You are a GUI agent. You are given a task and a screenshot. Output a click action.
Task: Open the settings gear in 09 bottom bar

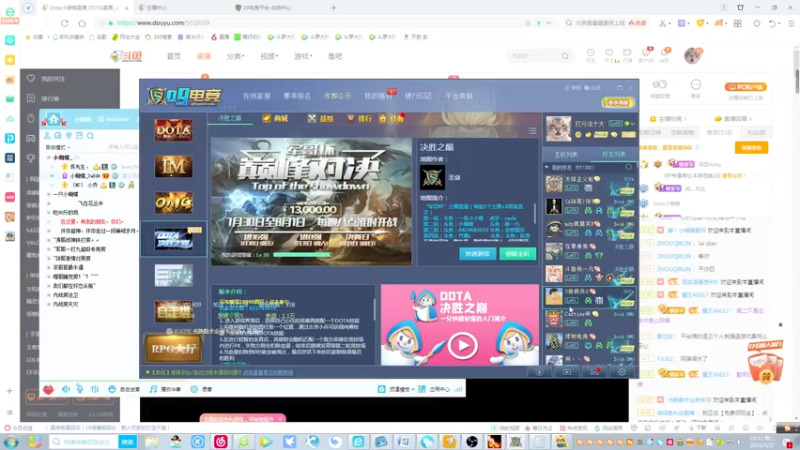click(622, 372)
